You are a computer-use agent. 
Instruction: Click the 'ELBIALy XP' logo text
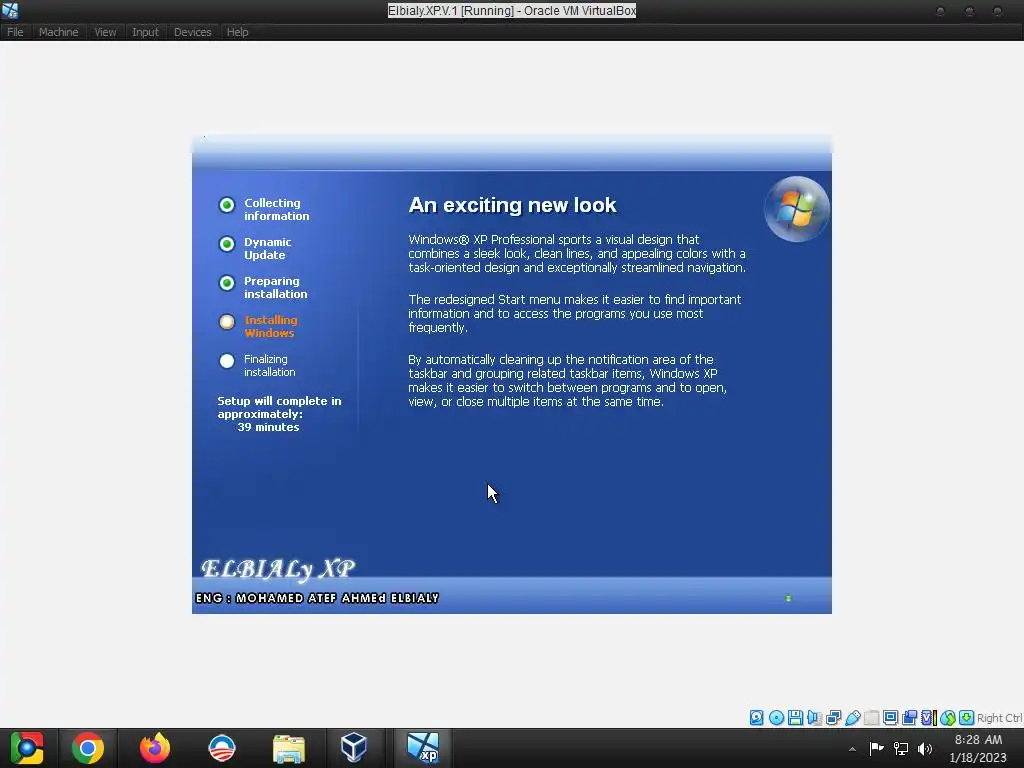[278, 569]
